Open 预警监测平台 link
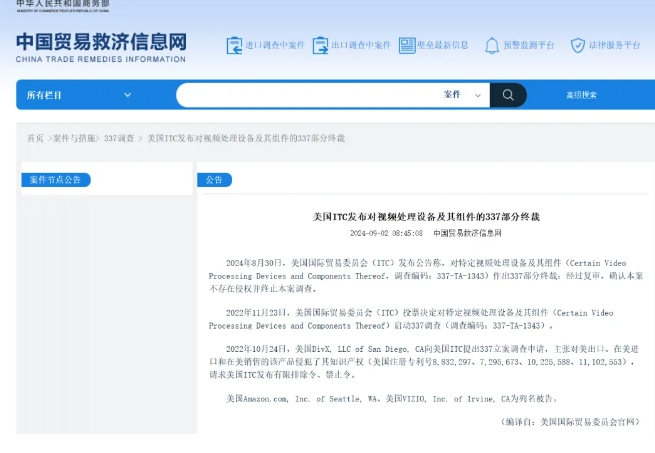This screenshot has width=655, height=453. pos(528,45)
